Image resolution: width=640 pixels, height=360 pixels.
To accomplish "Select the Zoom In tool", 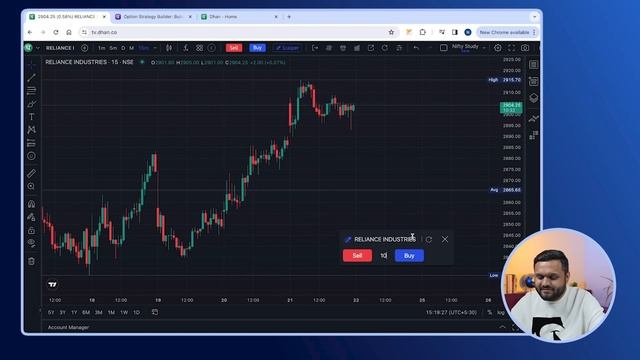I will [31, 186].
